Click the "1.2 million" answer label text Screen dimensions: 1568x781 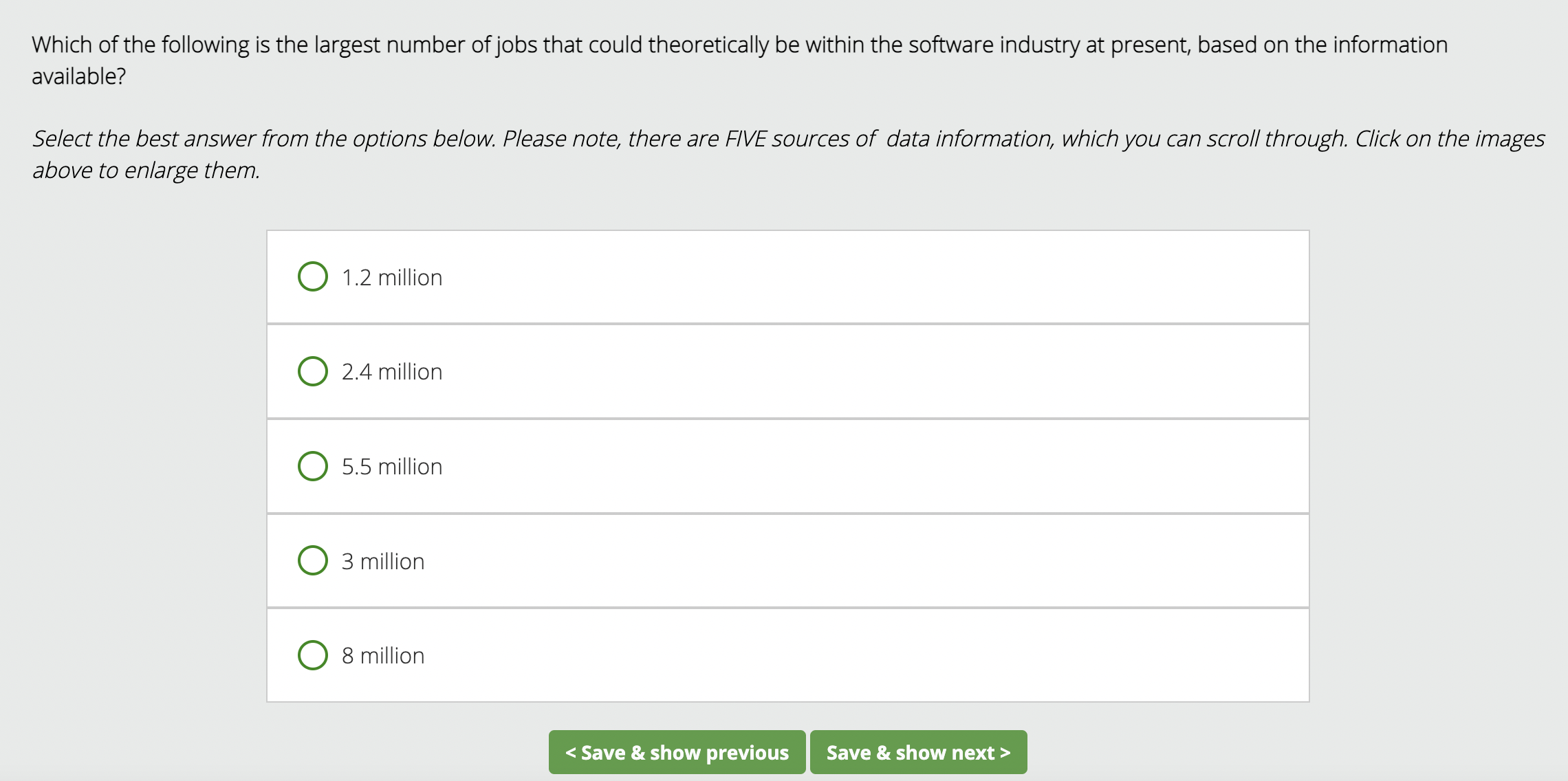click(392, 278)
